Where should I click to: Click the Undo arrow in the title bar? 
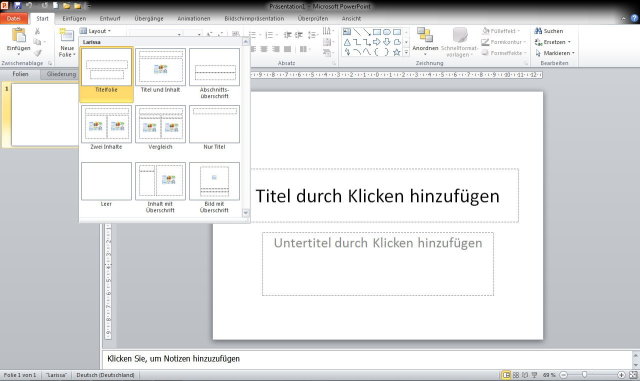click(29, 6)
